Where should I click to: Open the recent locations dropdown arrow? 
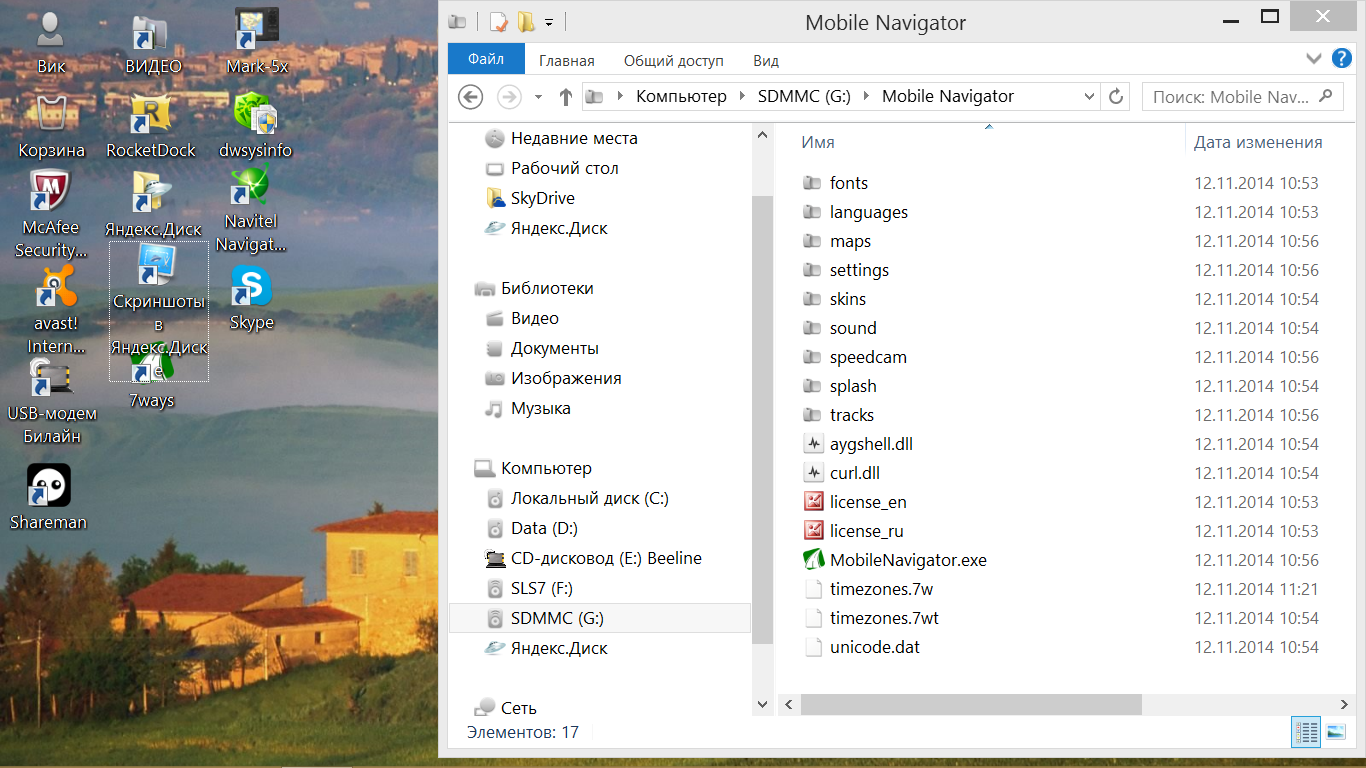click(x=538, y=97)
